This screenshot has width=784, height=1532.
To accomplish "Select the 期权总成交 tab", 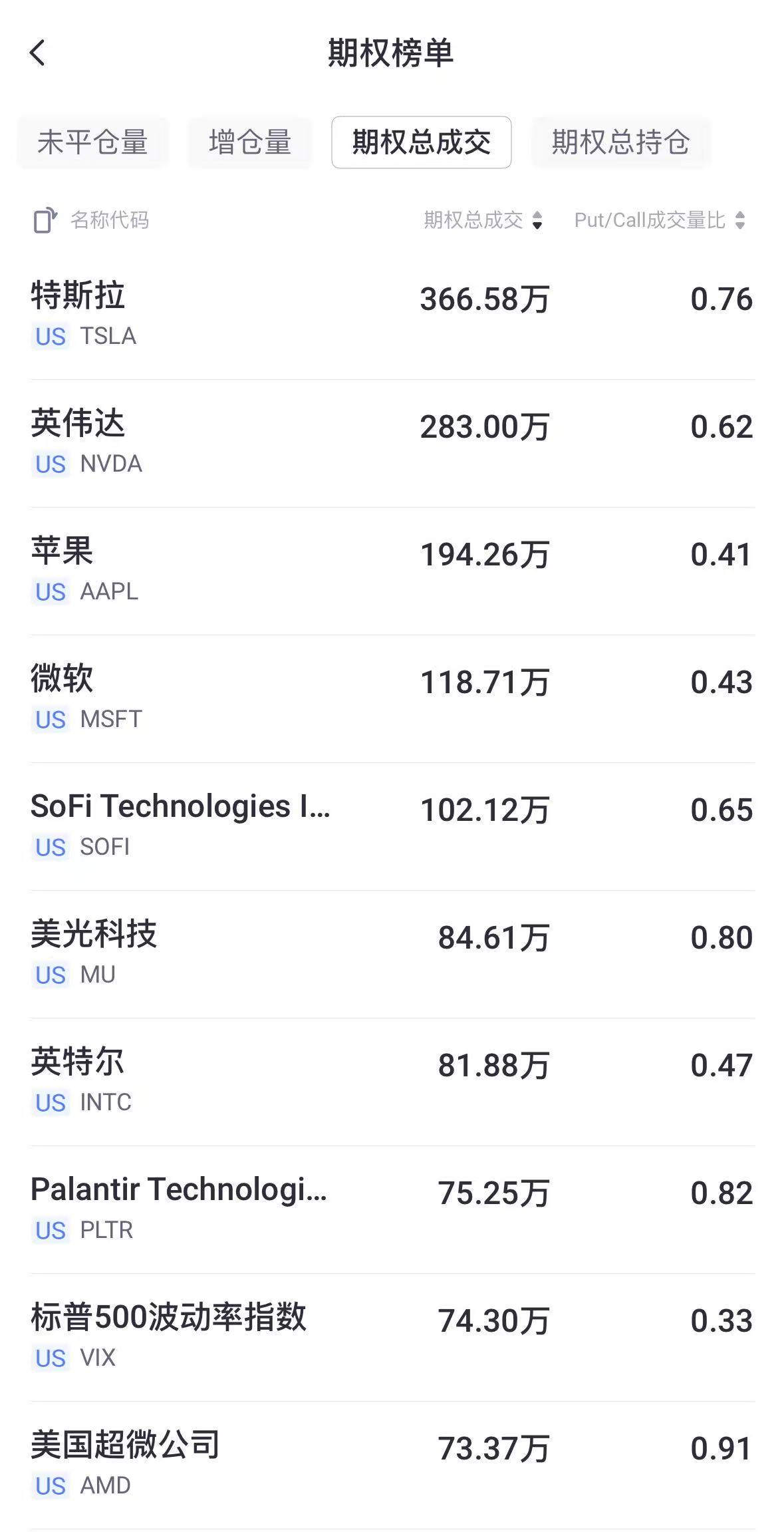I will pos(421,142).
